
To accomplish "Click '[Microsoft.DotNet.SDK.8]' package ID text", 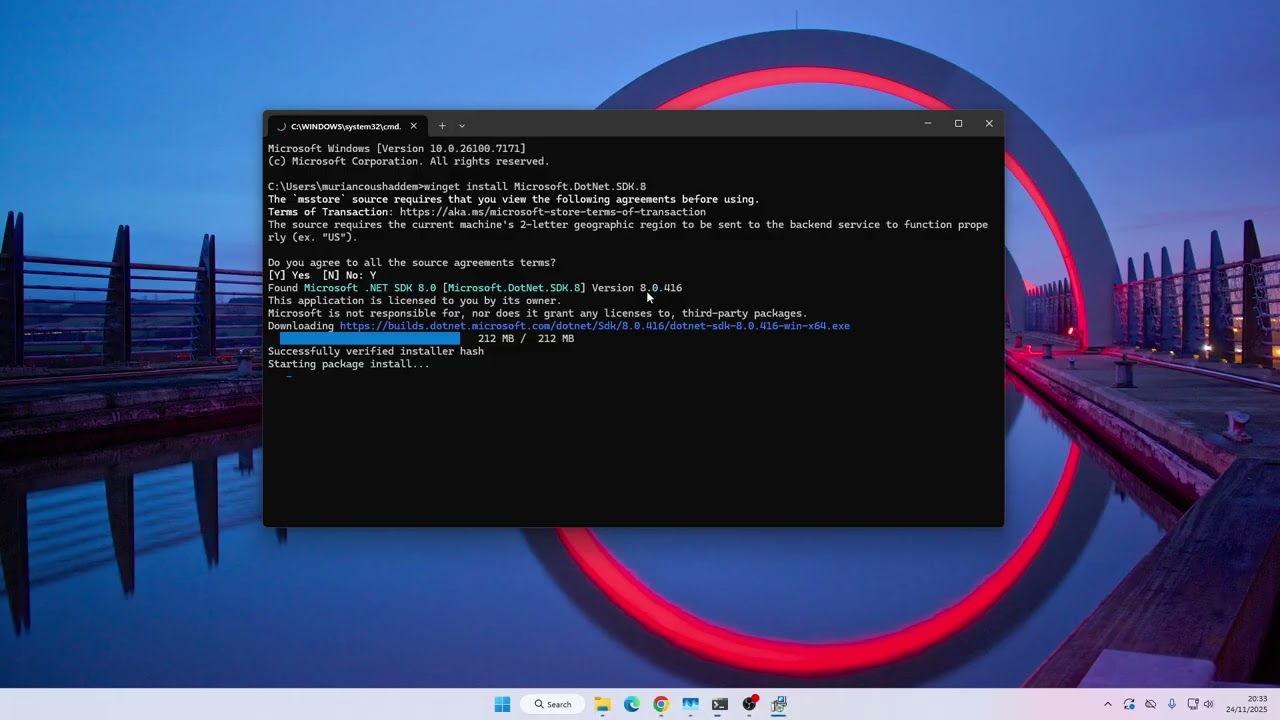I will tap(515, 288).
